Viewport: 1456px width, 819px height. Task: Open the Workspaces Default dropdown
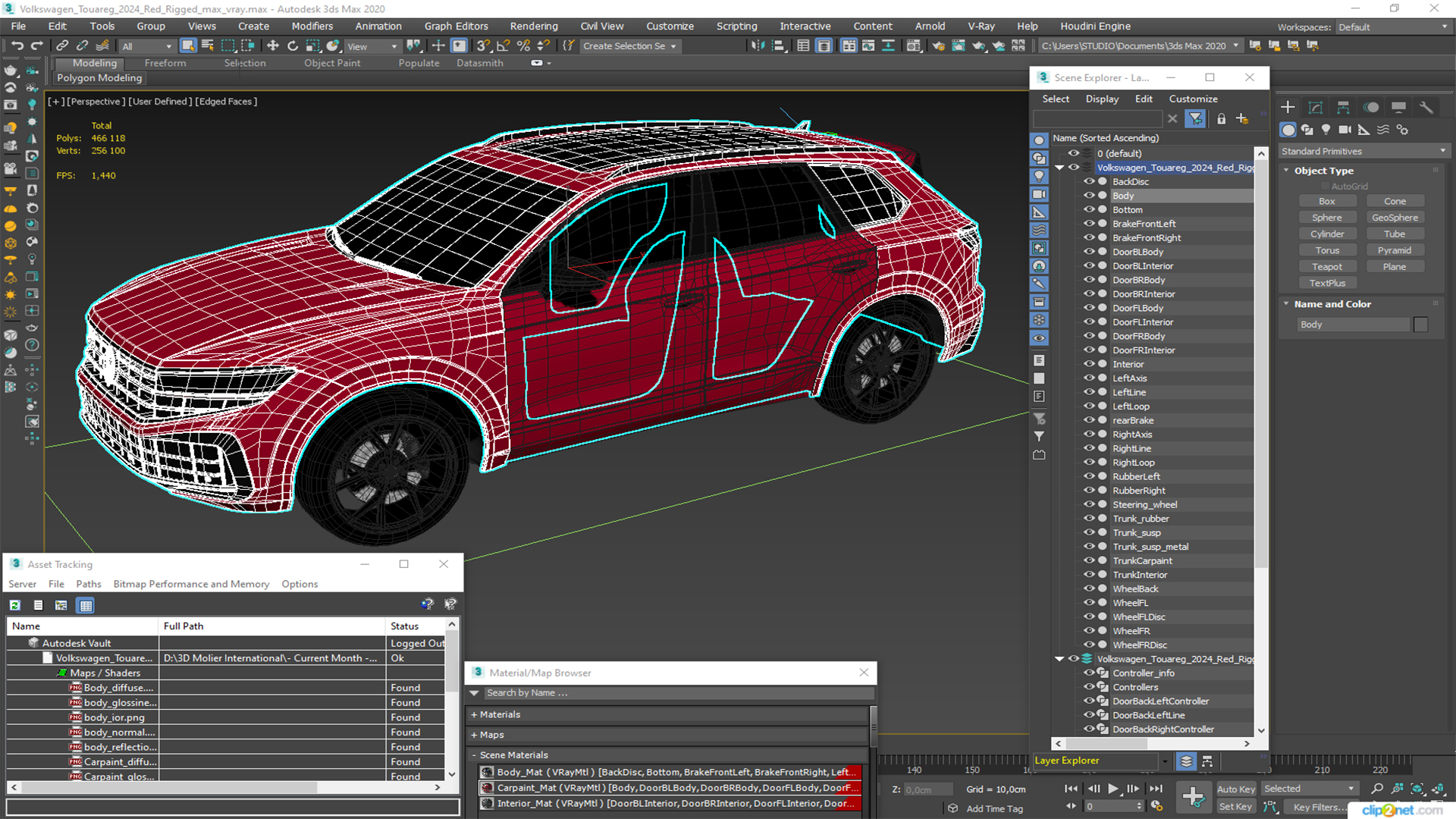click(1392, 27)
